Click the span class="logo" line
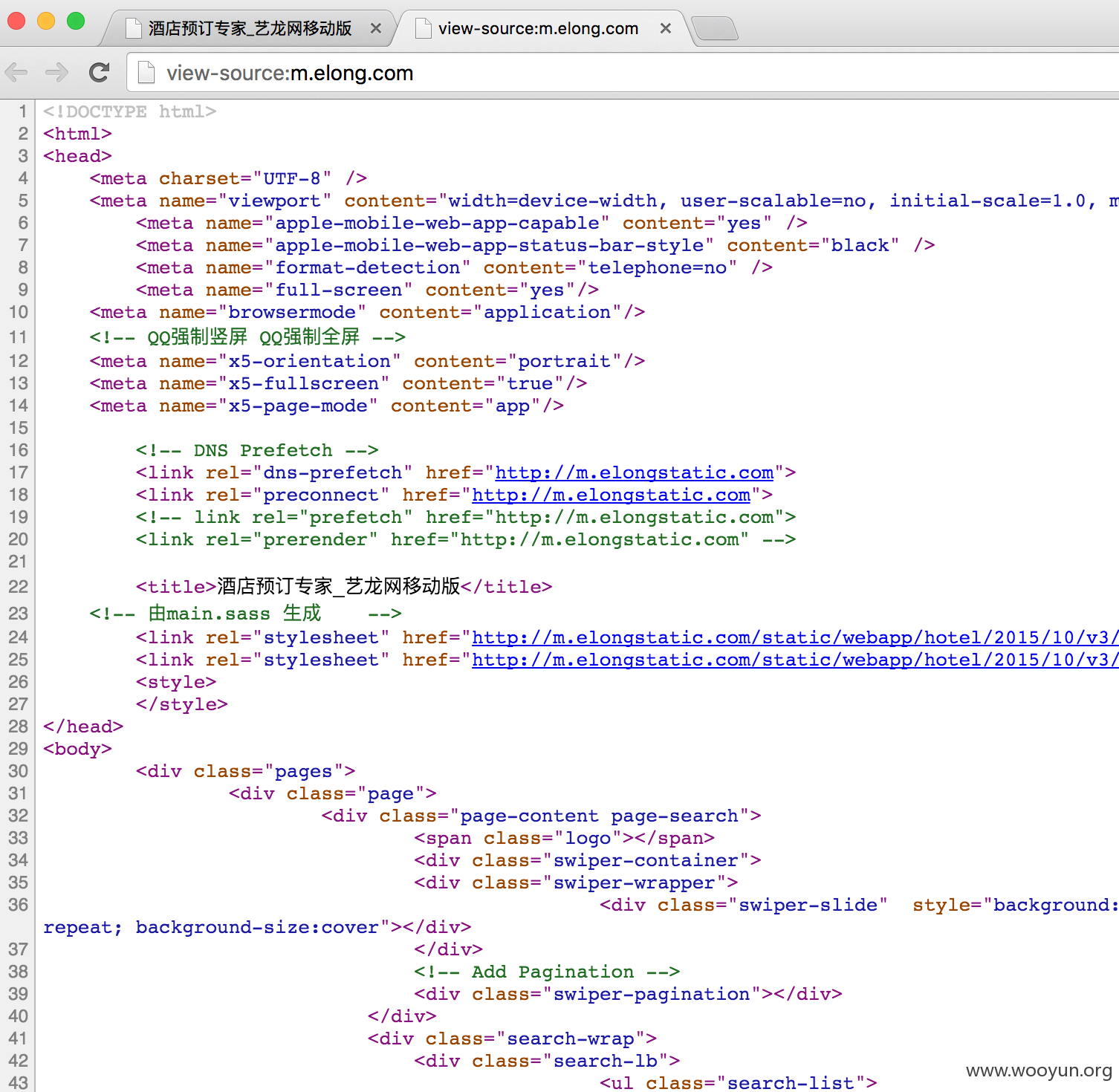The image size is (1119, 1092). click(x=565, y=838)
